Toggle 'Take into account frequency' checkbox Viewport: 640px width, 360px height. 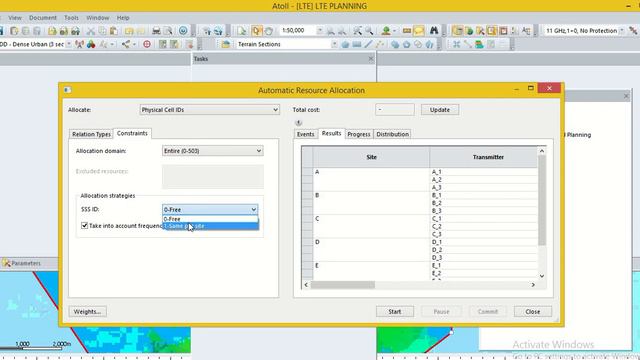[84, 225]
